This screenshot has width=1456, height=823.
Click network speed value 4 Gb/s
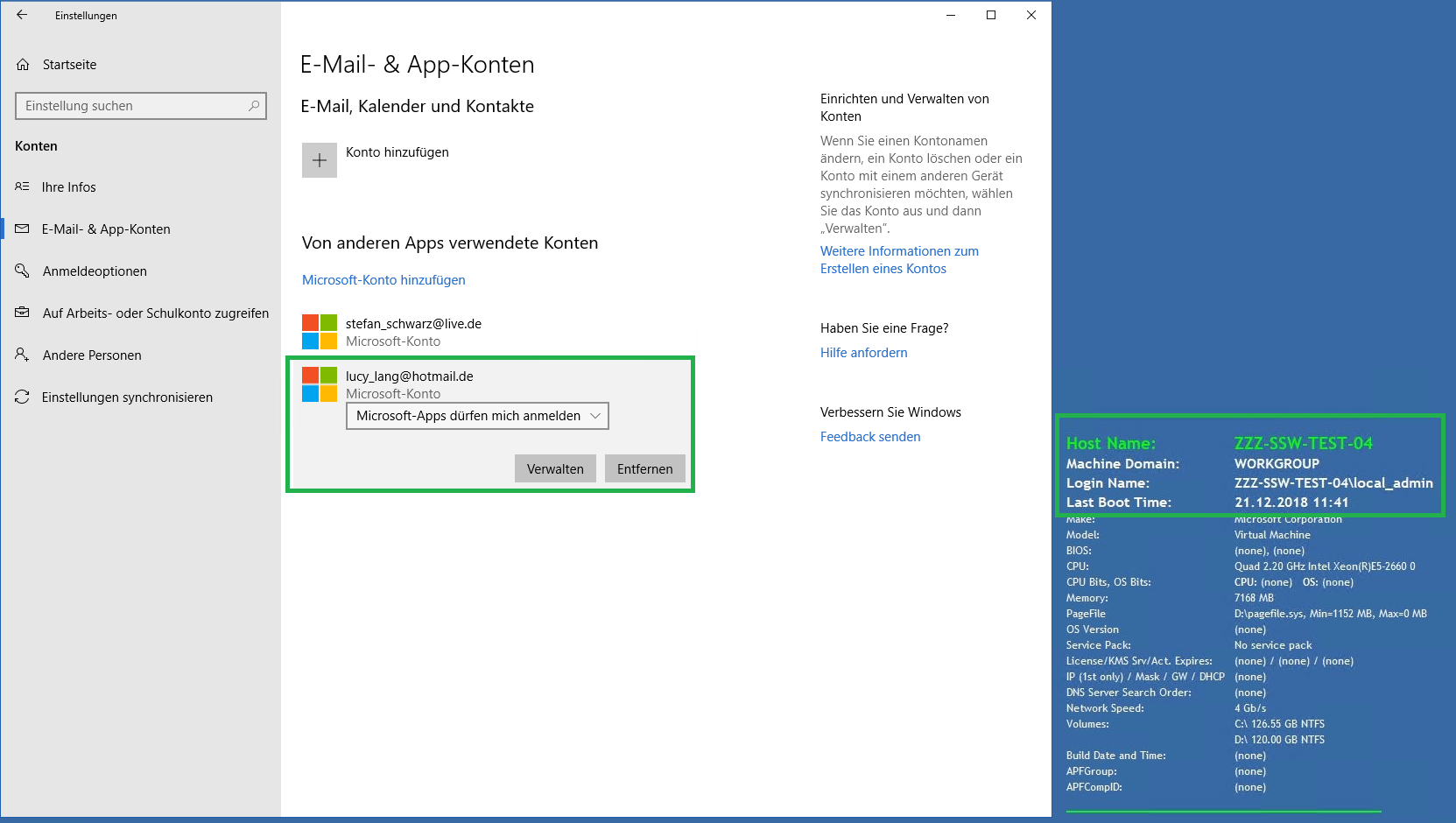coord(1250,708)
